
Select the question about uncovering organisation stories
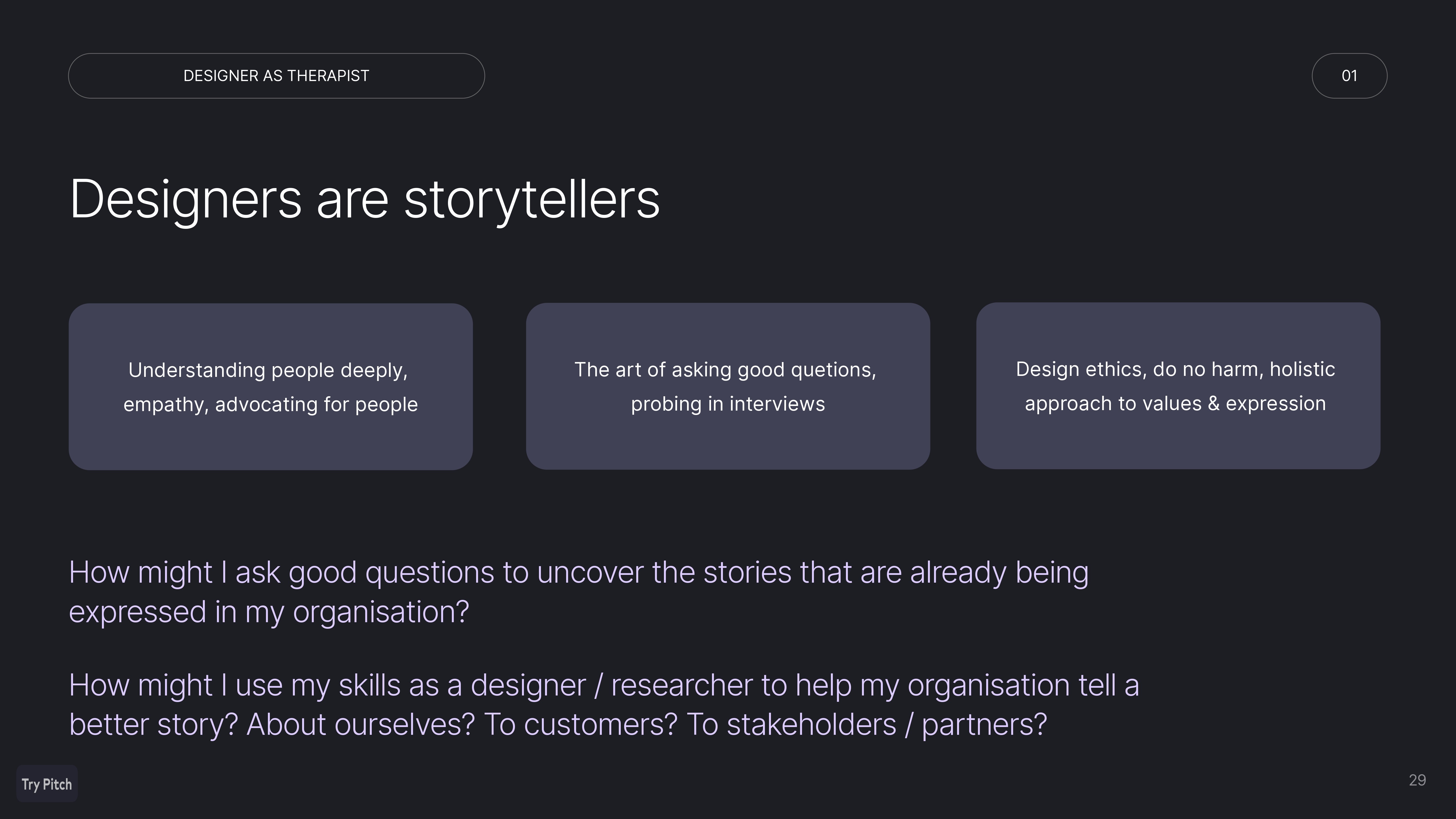click(579, 592)
